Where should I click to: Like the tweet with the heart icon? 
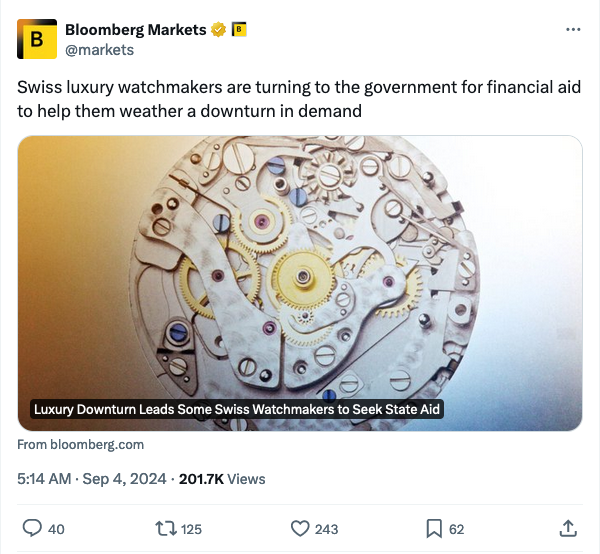click(x=298, y=528)
